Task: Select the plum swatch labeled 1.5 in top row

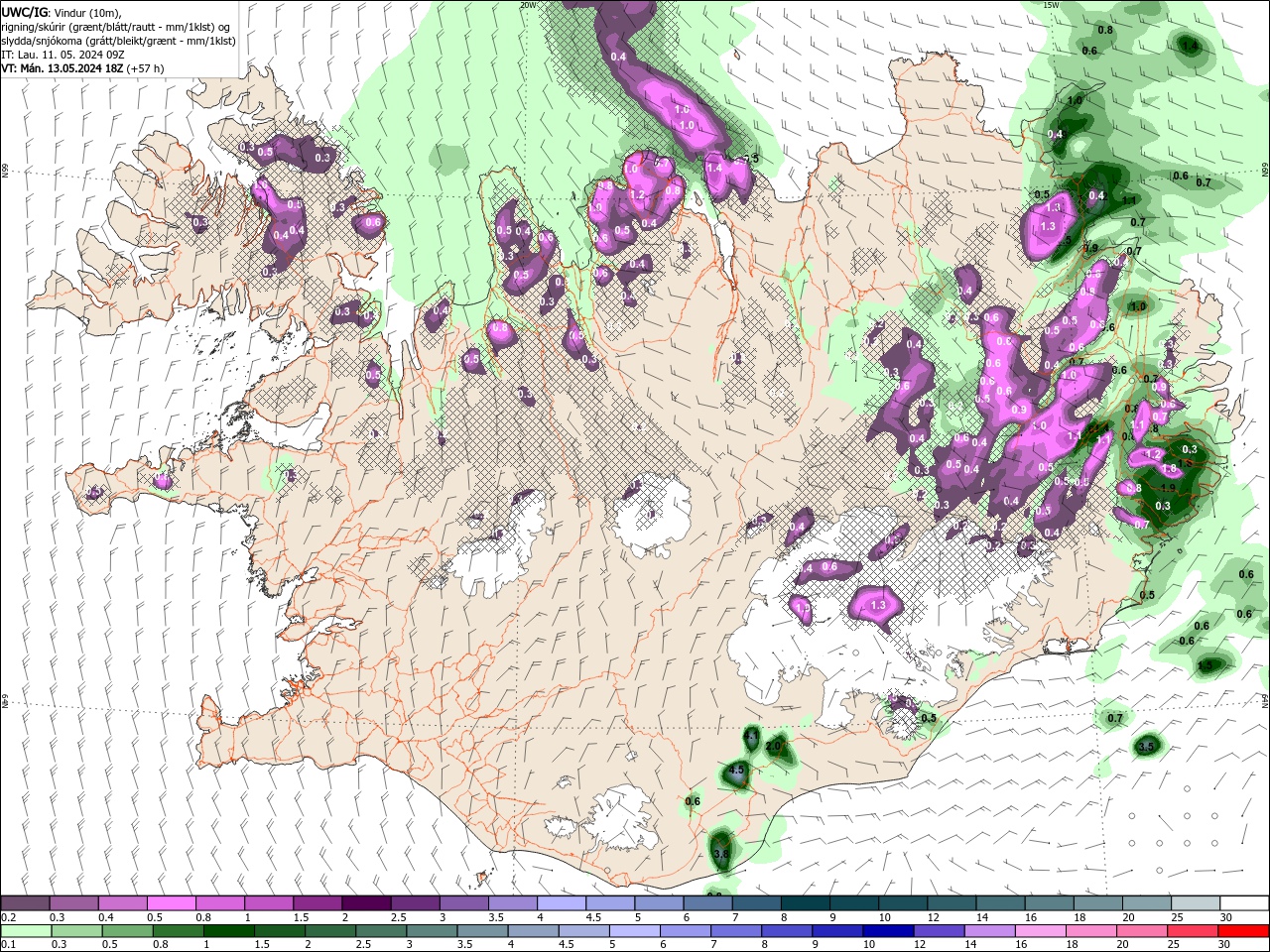Action: pos(317,903)
